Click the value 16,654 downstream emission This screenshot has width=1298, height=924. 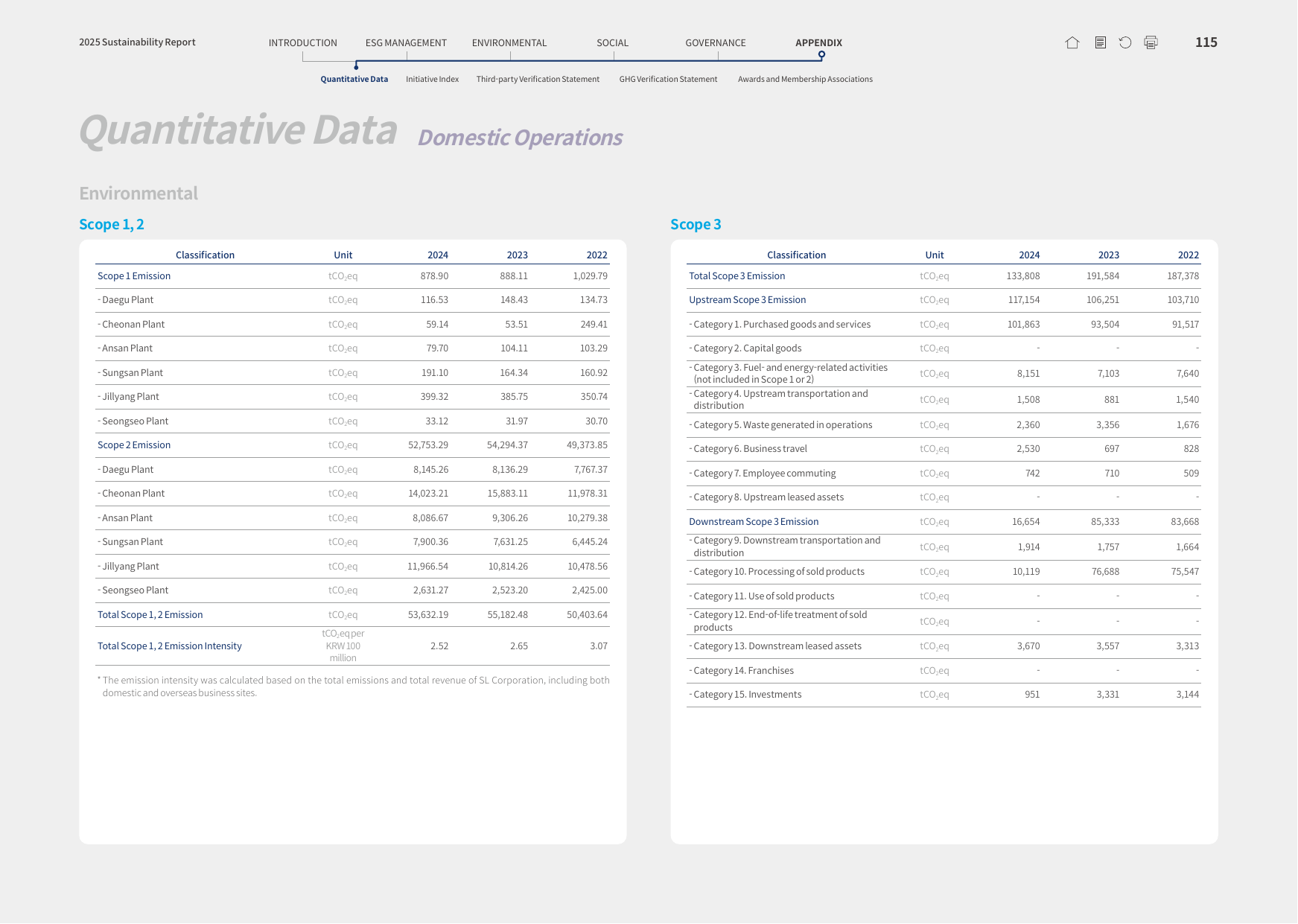[1026, 522]
